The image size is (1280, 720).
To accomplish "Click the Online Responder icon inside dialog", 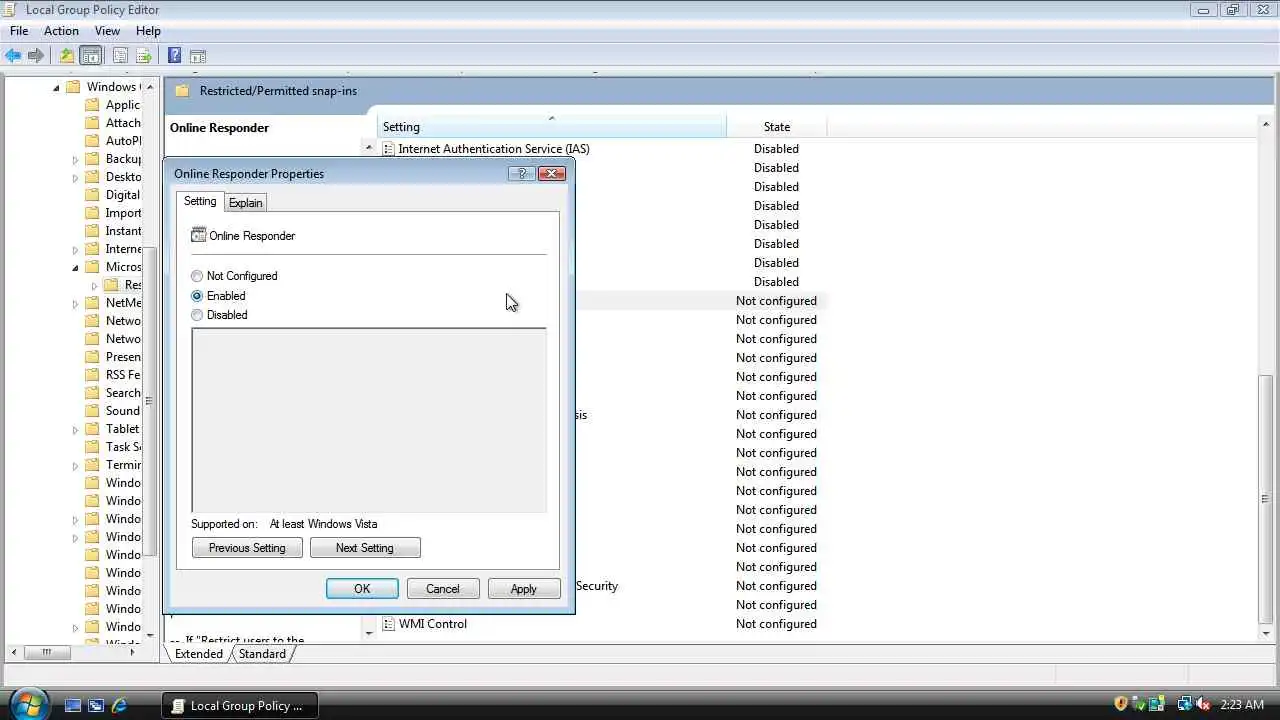I will tap(198, 235).
